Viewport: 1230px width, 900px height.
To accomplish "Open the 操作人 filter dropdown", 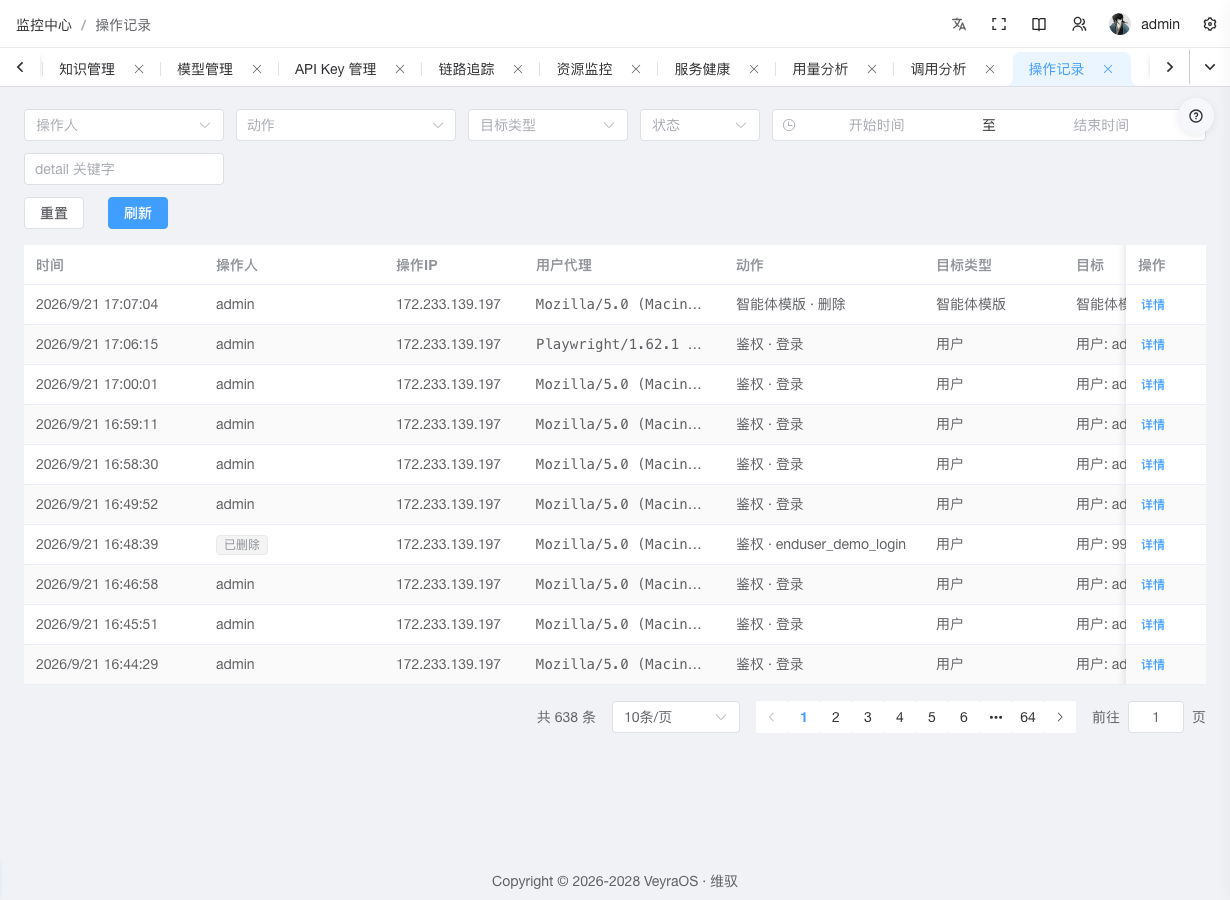I will pos(124,125).
